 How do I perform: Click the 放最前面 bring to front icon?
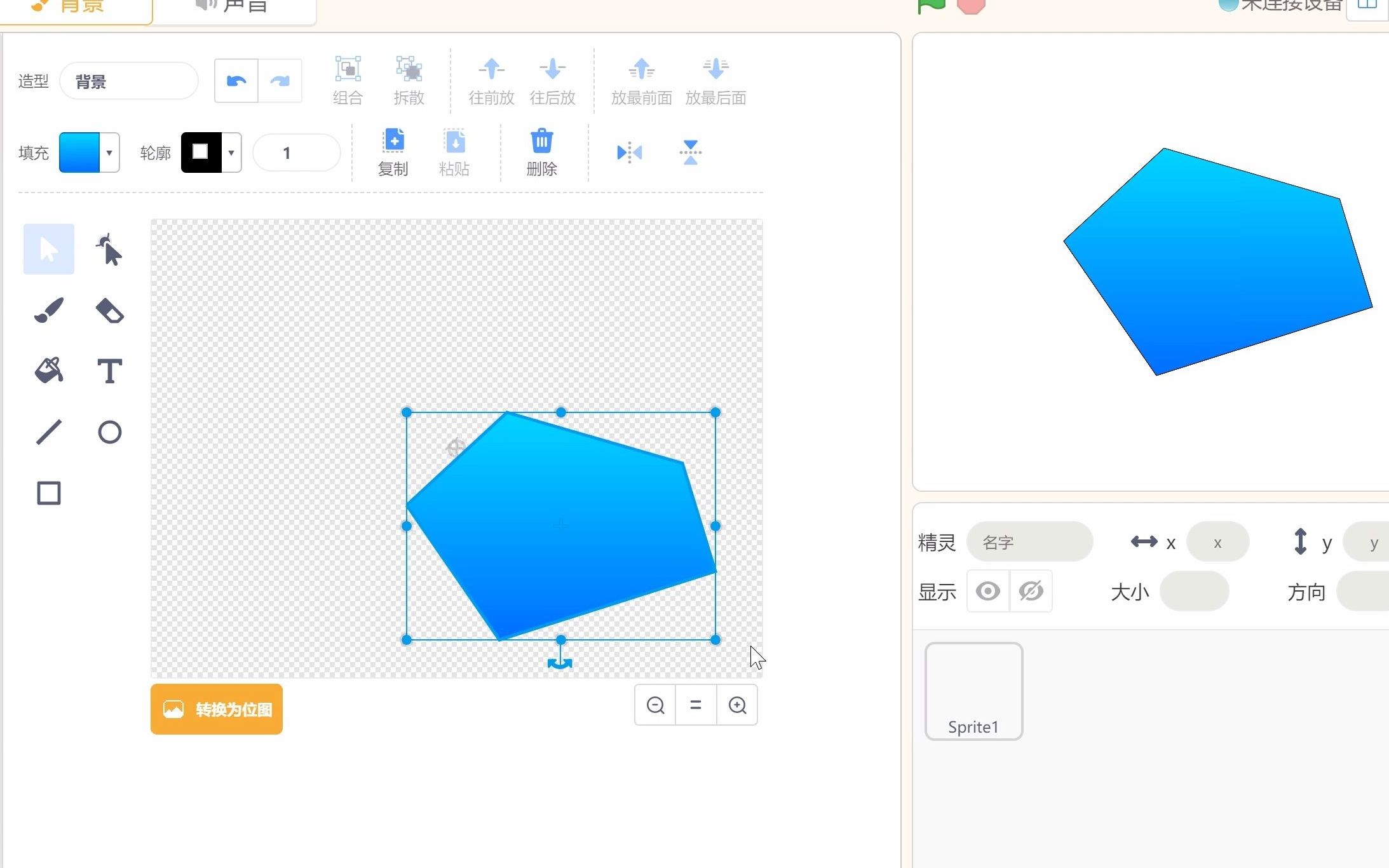642,69
